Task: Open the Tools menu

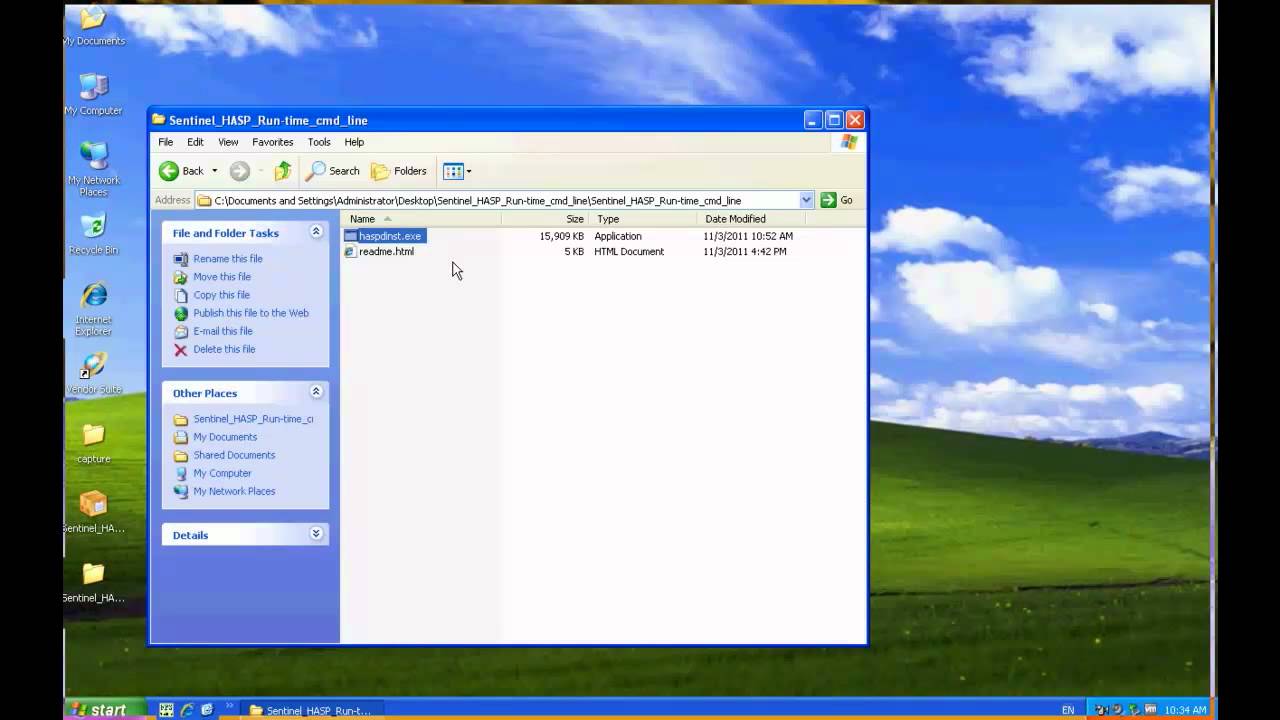Action: 319,142
